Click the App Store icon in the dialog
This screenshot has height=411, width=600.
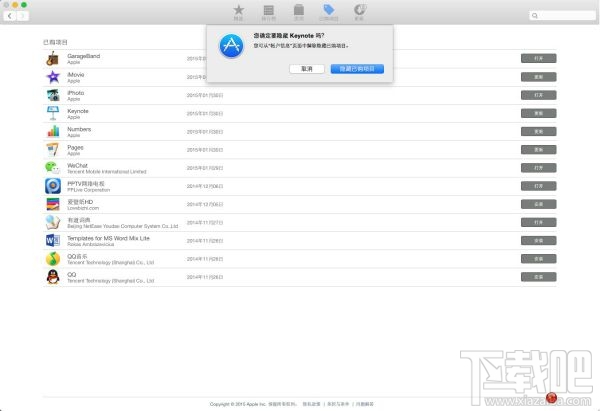point(231,46)
